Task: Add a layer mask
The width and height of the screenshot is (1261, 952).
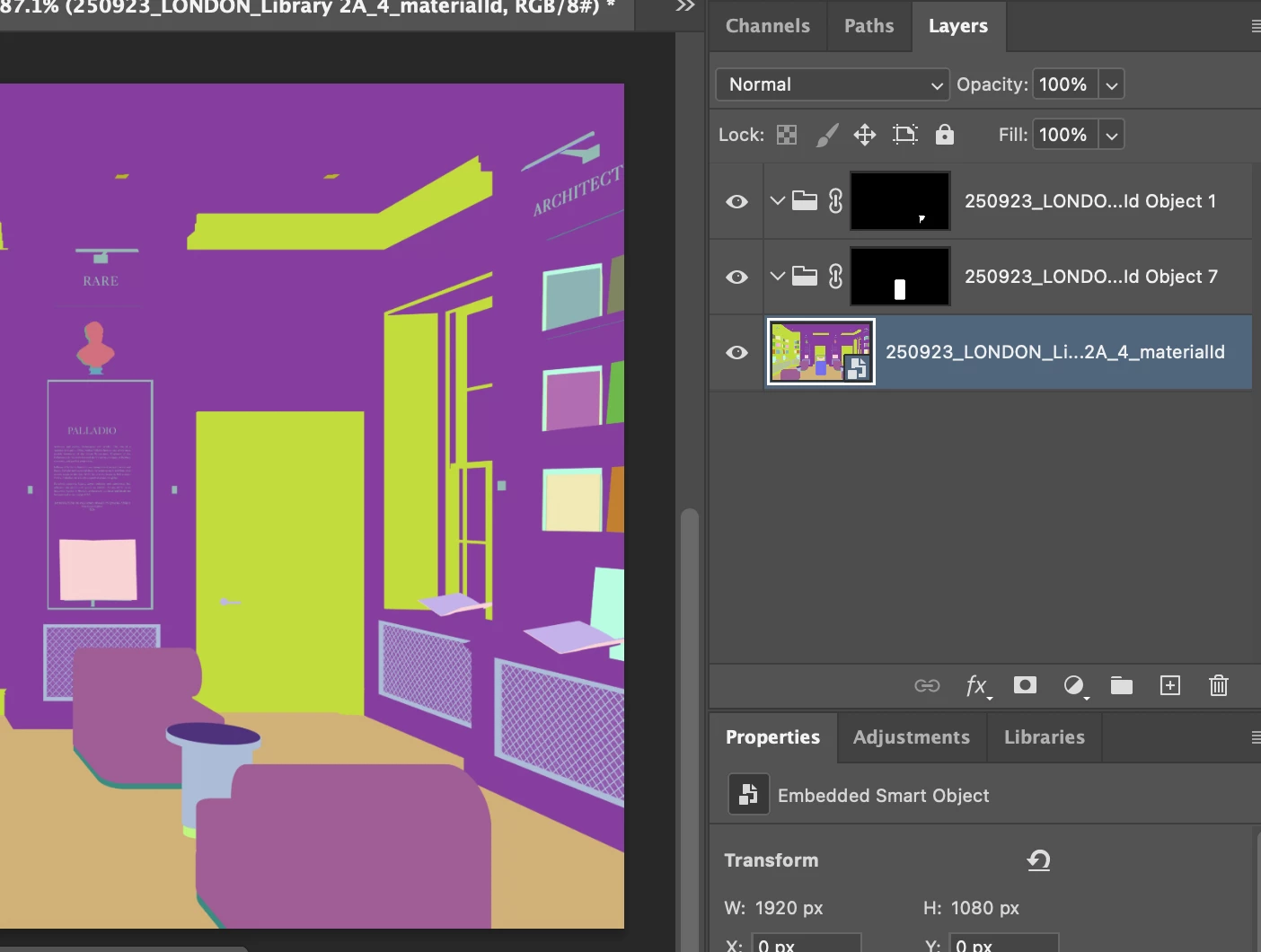Action: [1025, 685]
